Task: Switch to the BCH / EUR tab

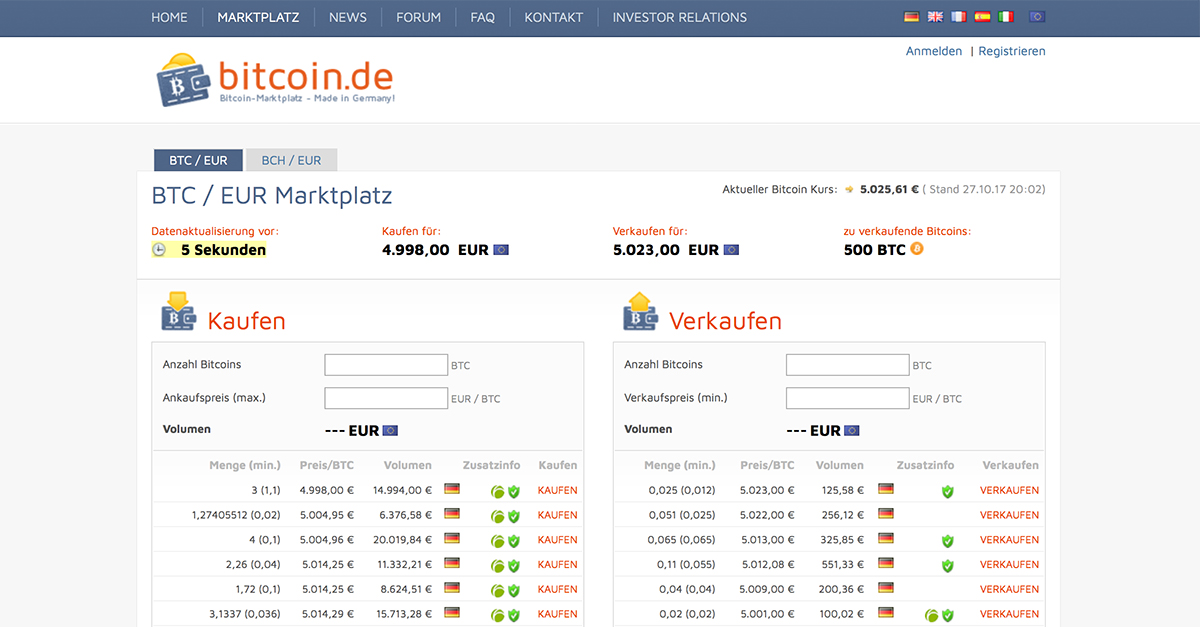Action: pos(291,160)
